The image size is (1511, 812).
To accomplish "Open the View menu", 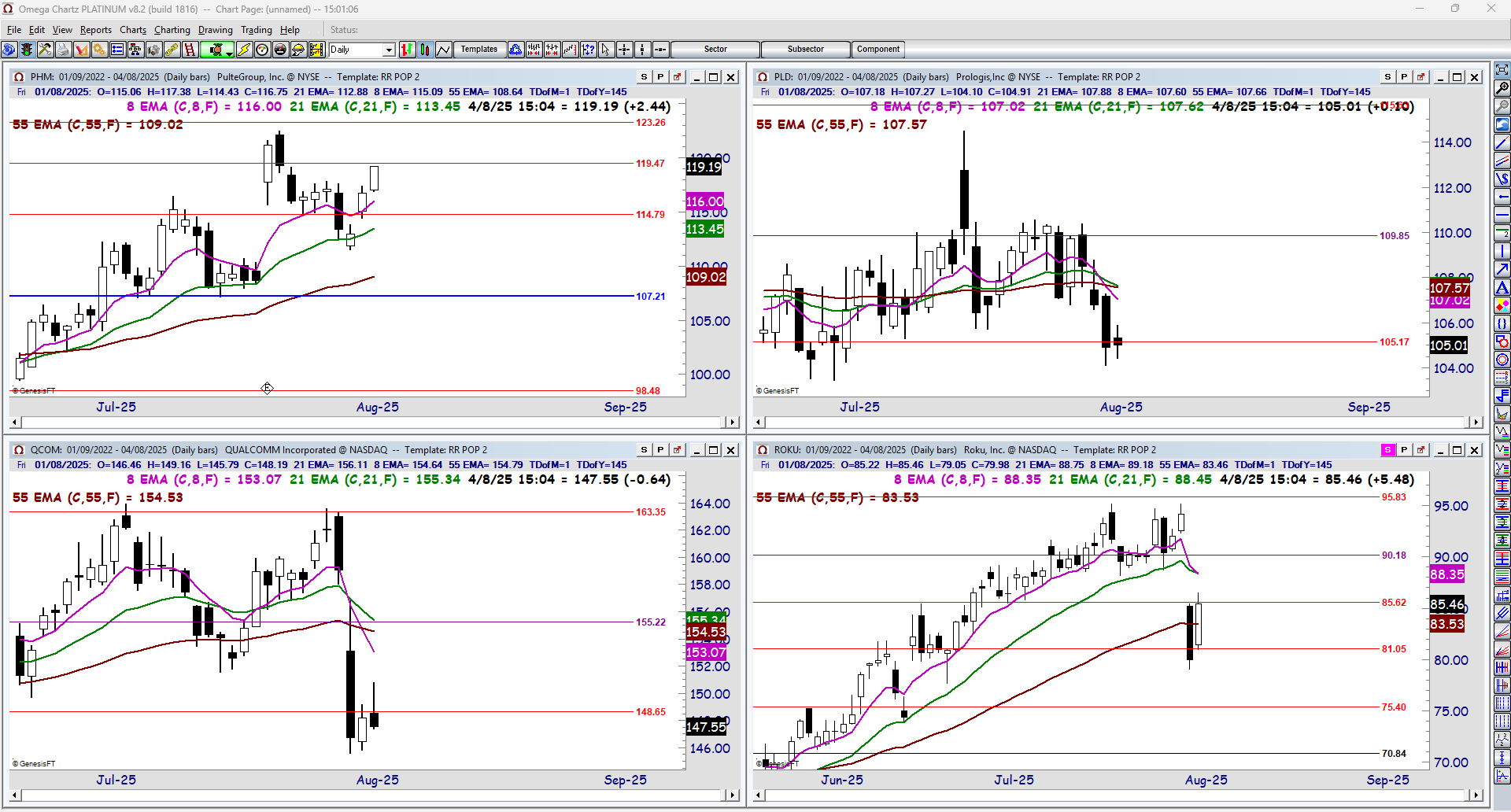I will click(62, 30).
